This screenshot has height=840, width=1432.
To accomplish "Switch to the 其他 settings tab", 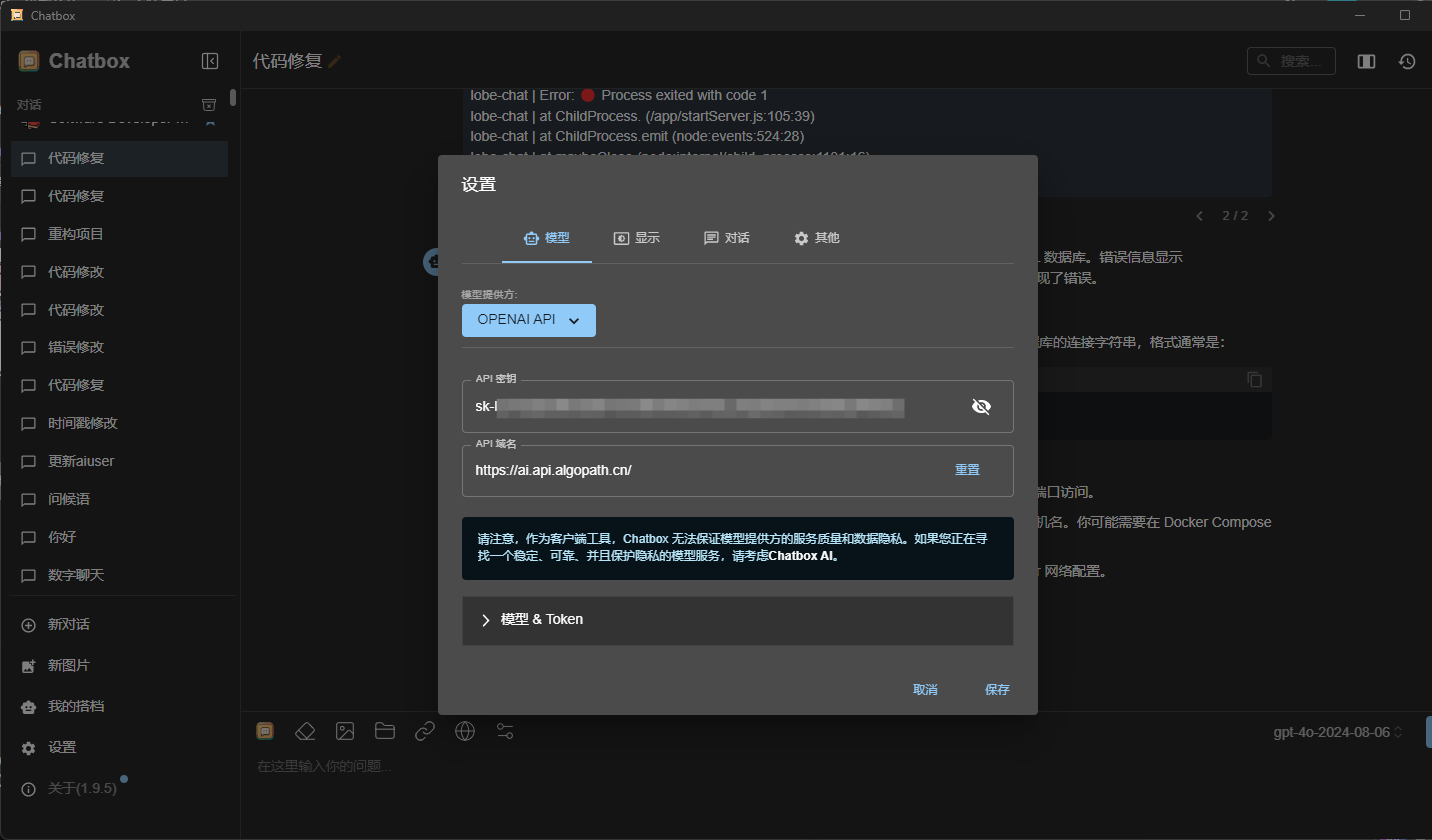I will [817, 238].
